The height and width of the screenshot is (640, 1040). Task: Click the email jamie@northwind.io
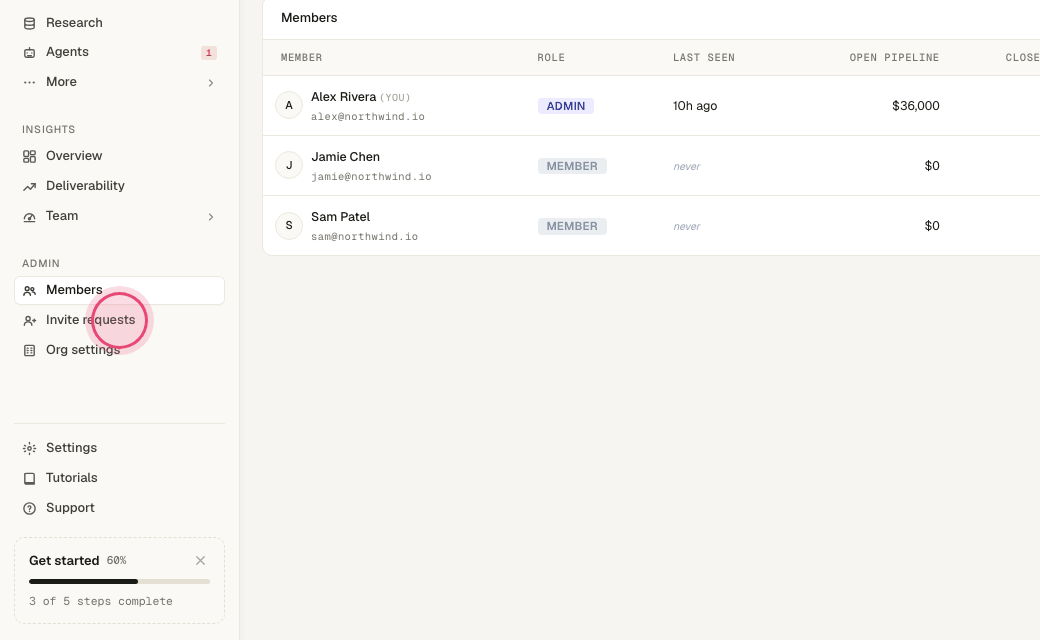pos(371,176)
